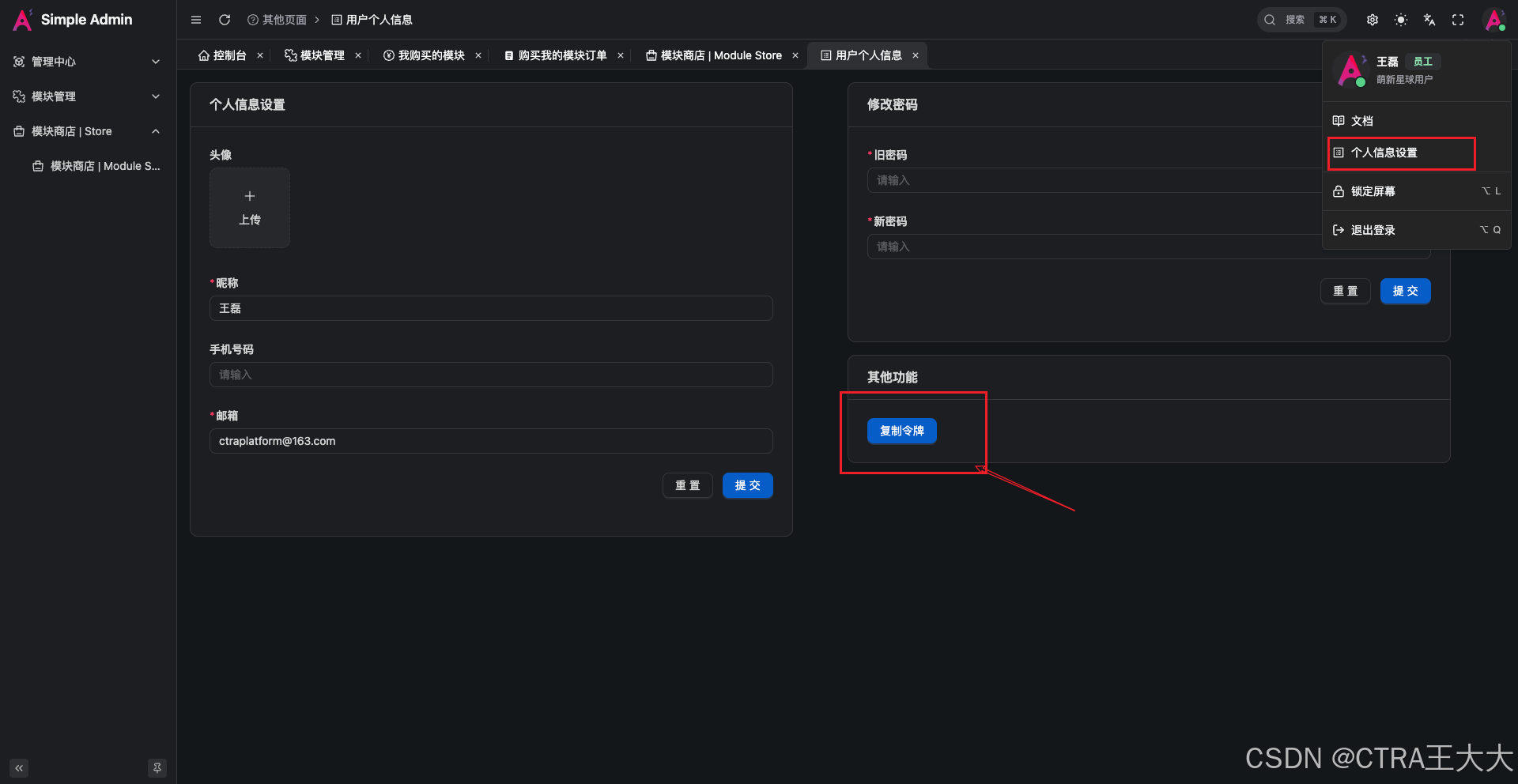
Task: Close the 我购买的模块 tab
Action: (x=478, y=55)
